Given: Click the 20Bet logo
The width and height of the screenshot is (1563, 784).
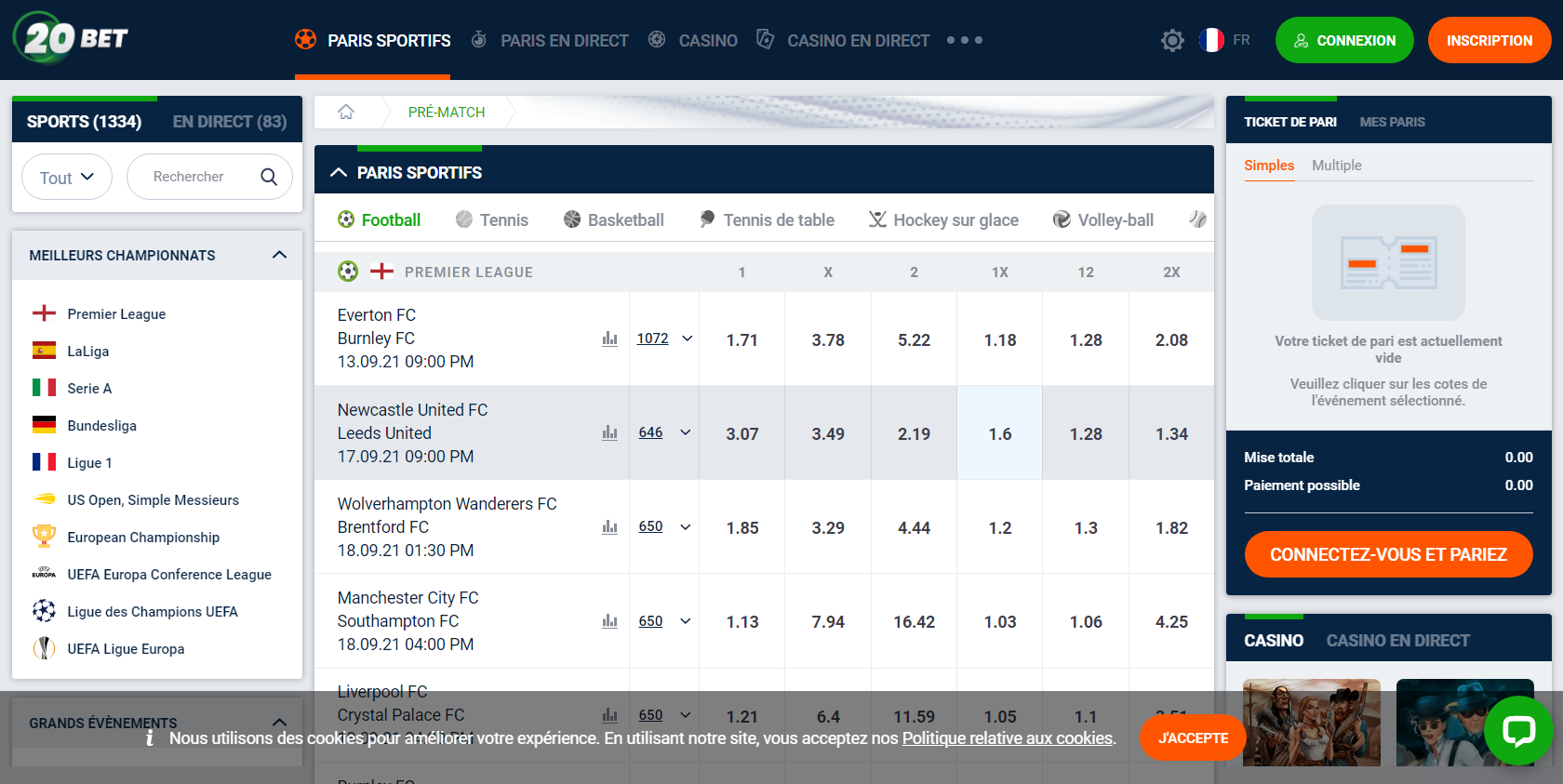Looking at the screenshot, I should click(x=71, y=39).
